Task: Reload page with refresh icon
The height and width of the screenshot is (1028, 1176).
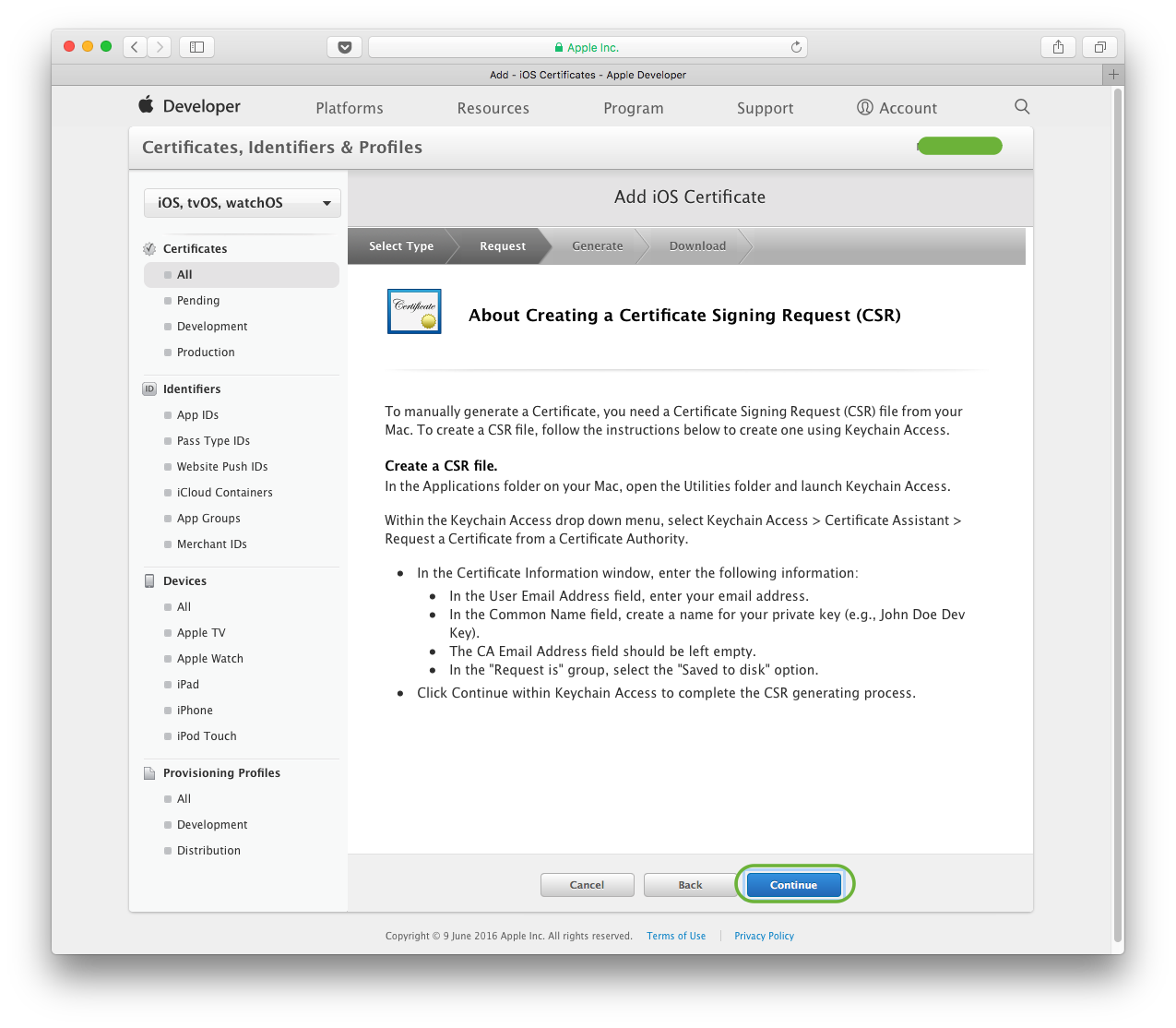Action: pyautogui.click(x=796, y=47)
